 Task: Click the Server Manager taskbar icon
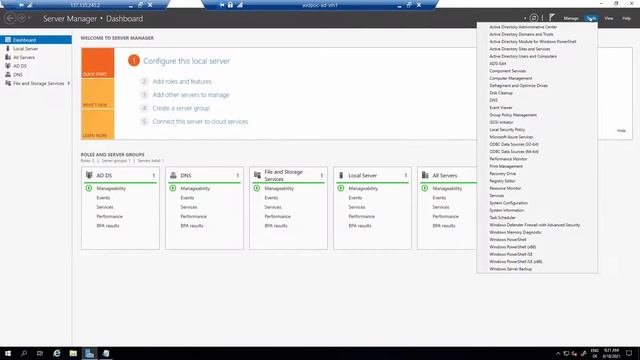89,353
